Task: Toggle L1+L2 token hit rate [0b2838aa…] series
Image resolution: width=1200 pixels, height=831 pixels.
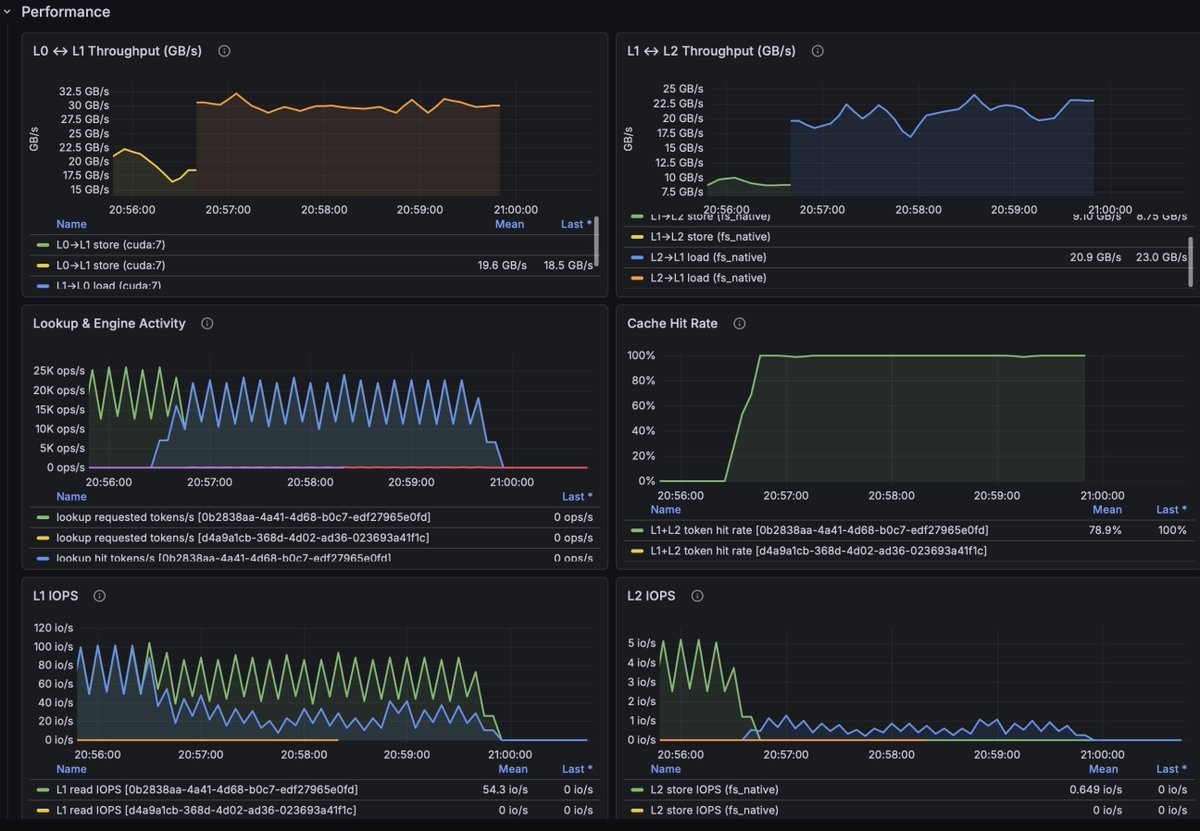Action: pyautogui.click(x=820, y=530)
